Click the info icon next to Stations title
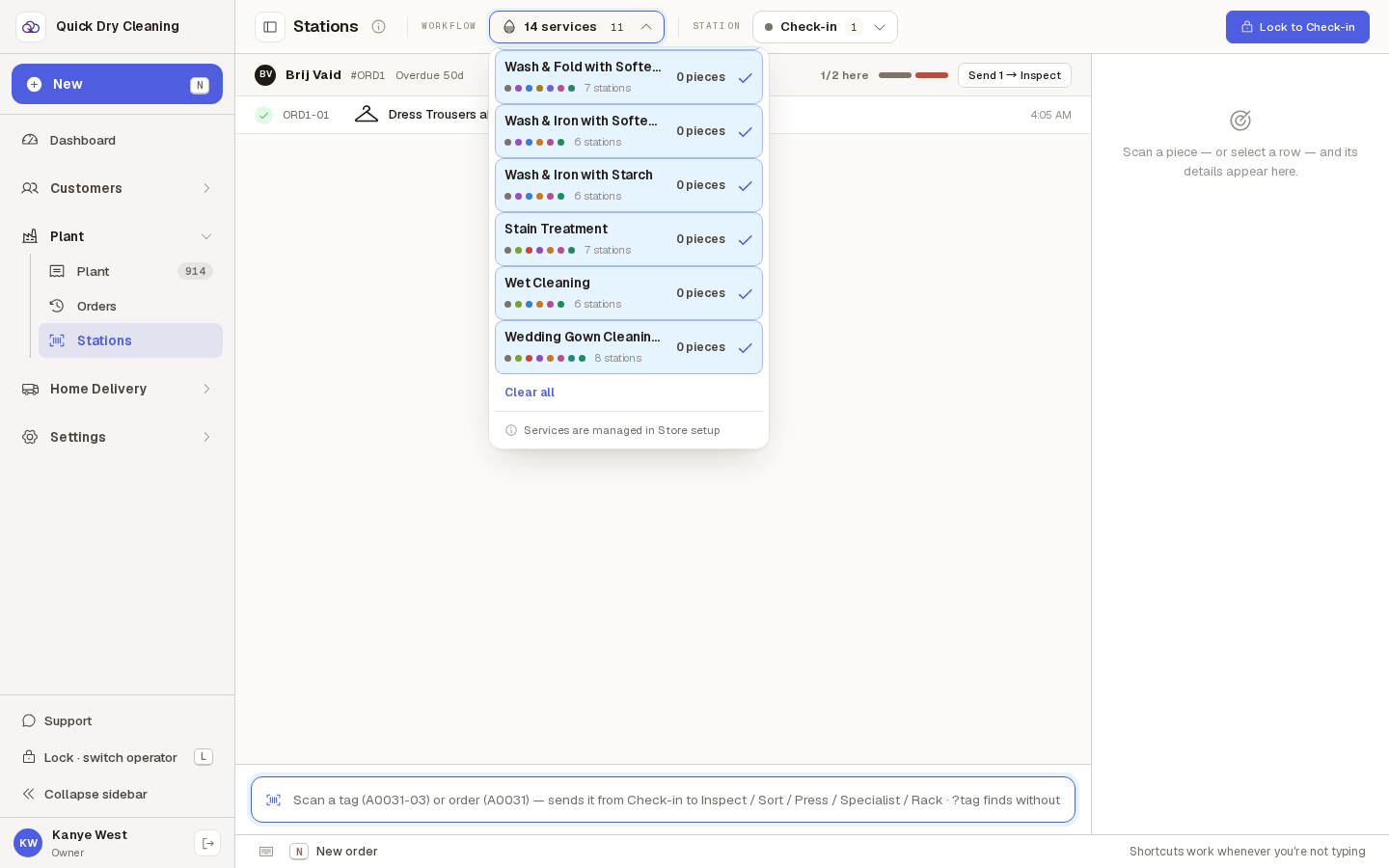Screen dimensions: 1389x868 pyautogui.click(x=379, y=27)
